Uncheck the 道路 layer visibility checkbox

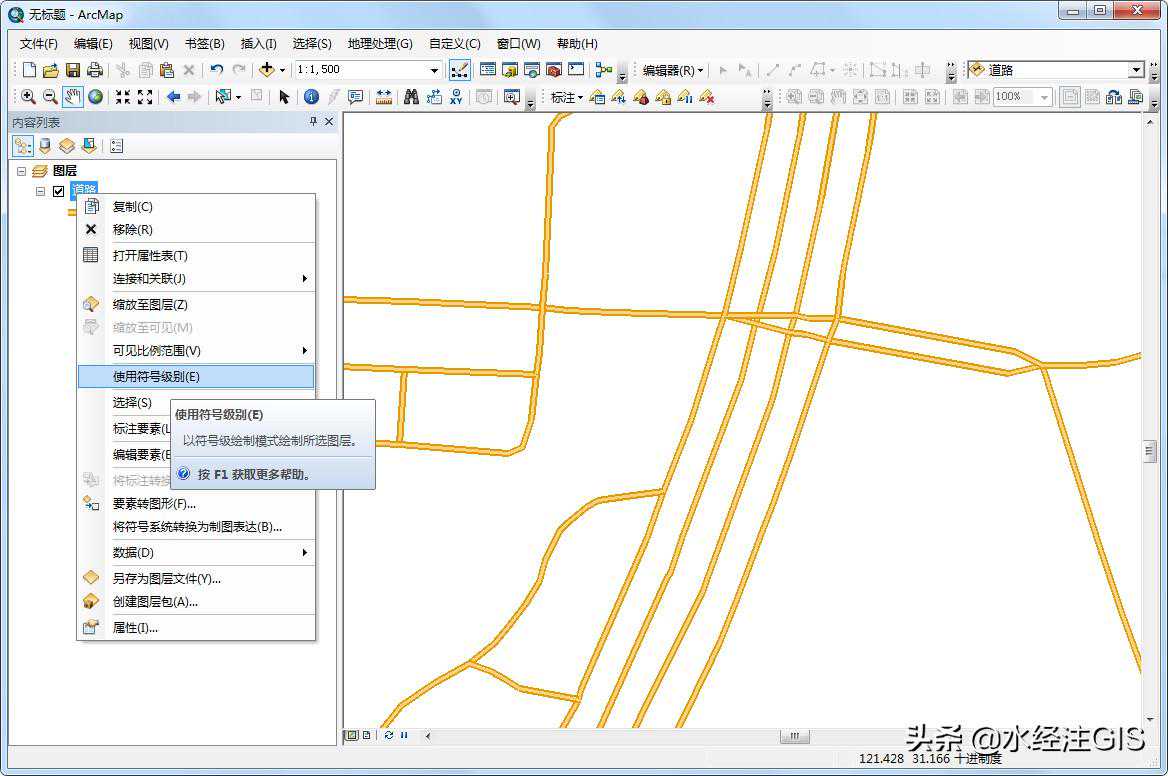point(58,191)
